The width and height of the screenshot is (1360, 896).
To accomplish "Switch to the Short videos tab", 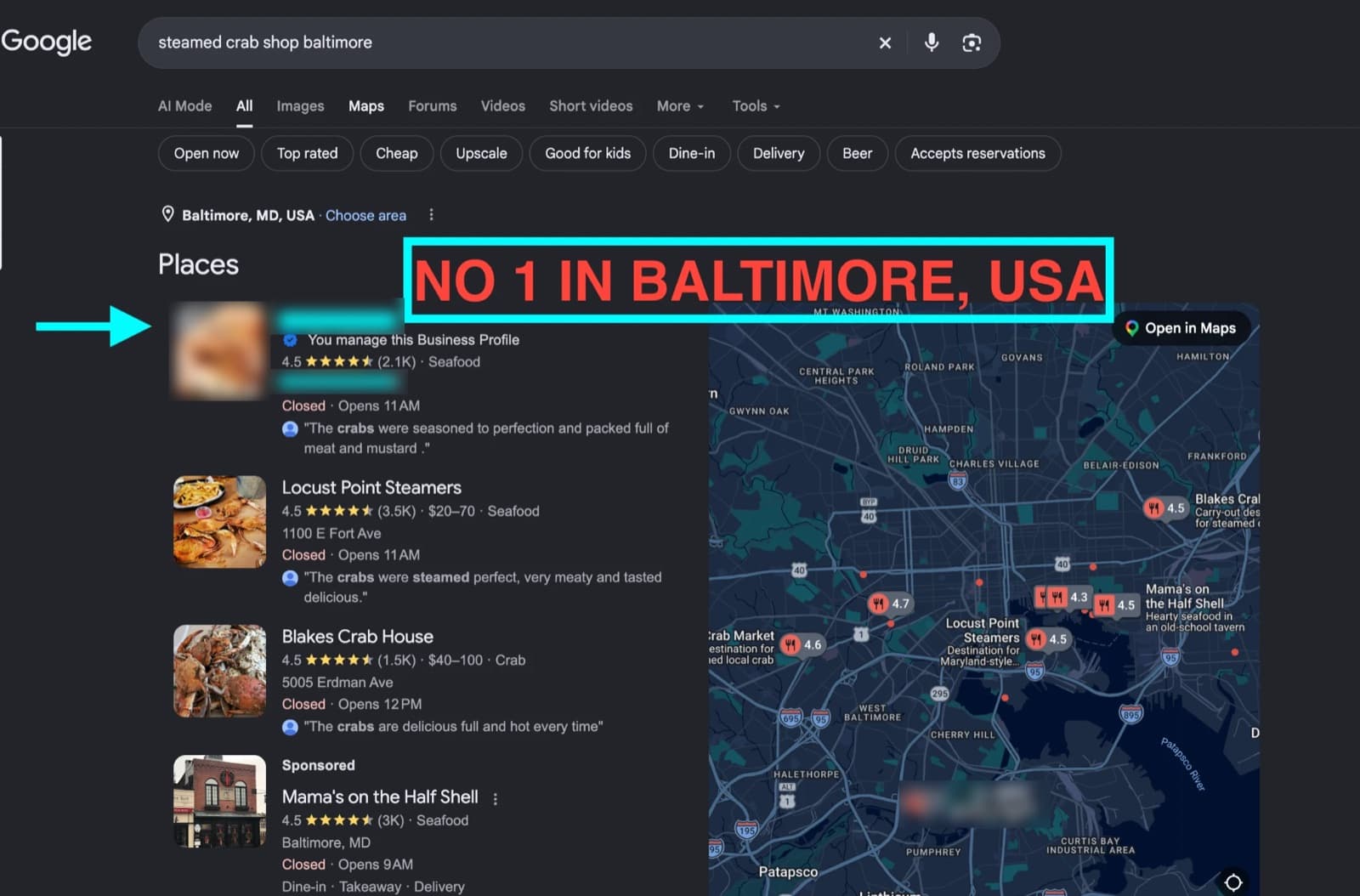I will (x=591, y=106).
